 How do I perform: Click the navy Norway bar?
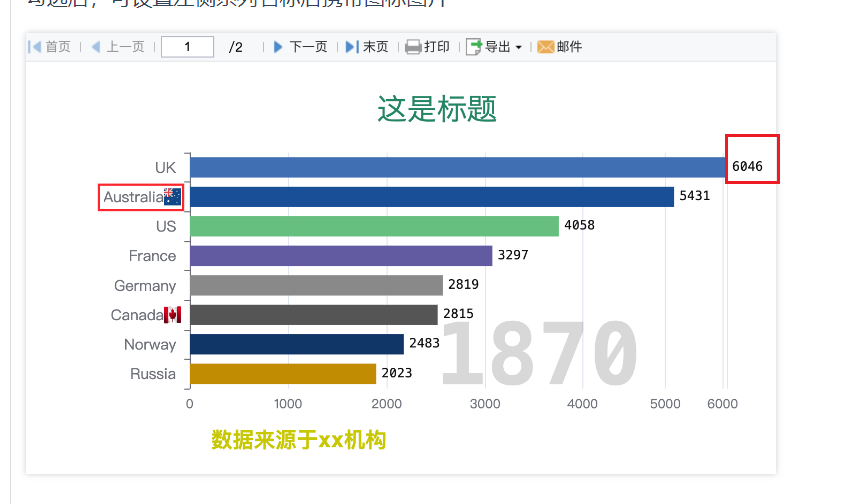[x=297, y=344]
